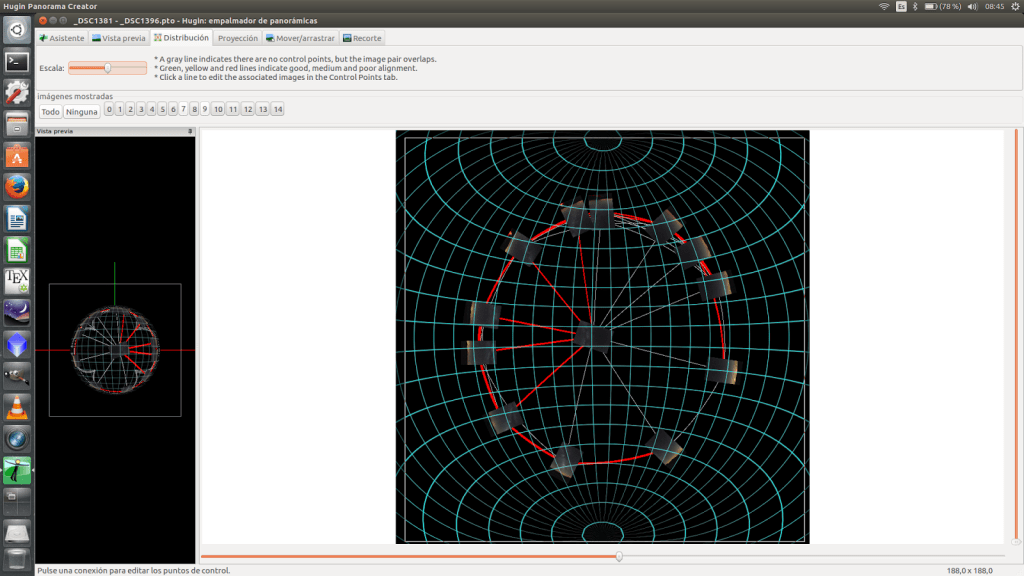Open the Wi-Fi network menu
Image resolution: width=1024 pixels, height=576 pixels.
coord(884,6)
